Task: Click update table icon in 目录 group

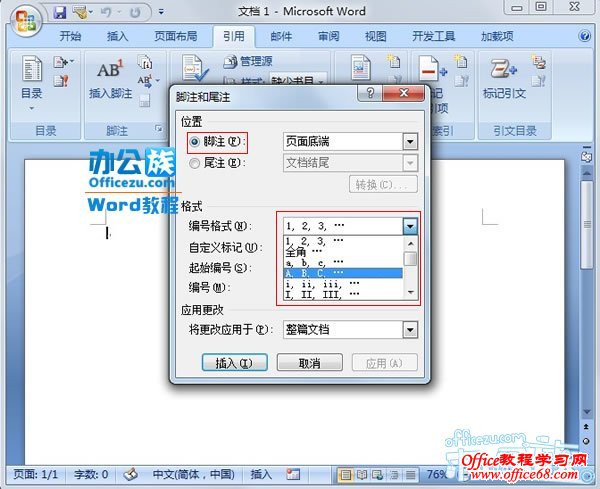Action: [61, 81]
